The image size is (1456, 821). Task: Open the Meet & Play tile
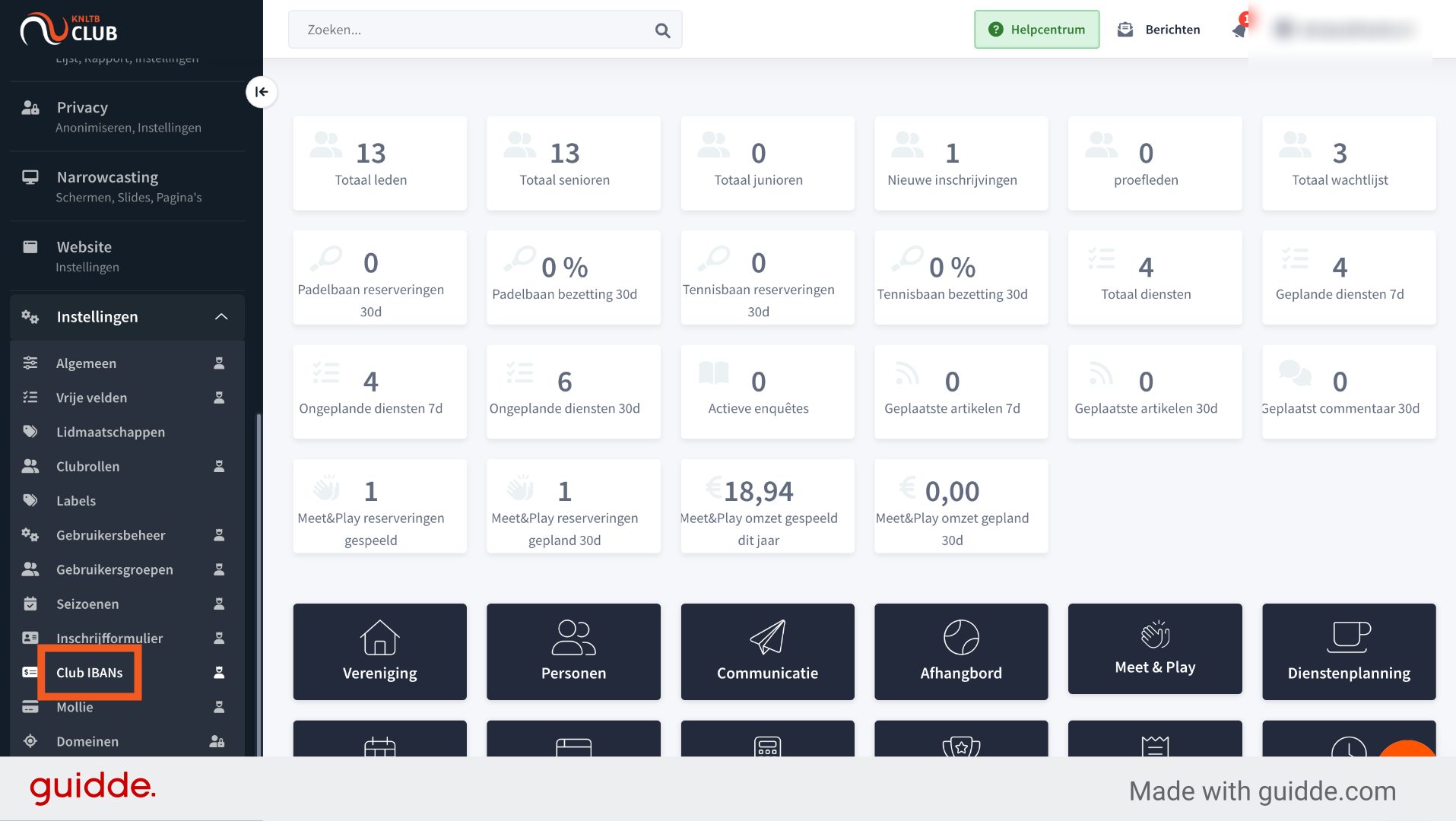(1155, 648)
